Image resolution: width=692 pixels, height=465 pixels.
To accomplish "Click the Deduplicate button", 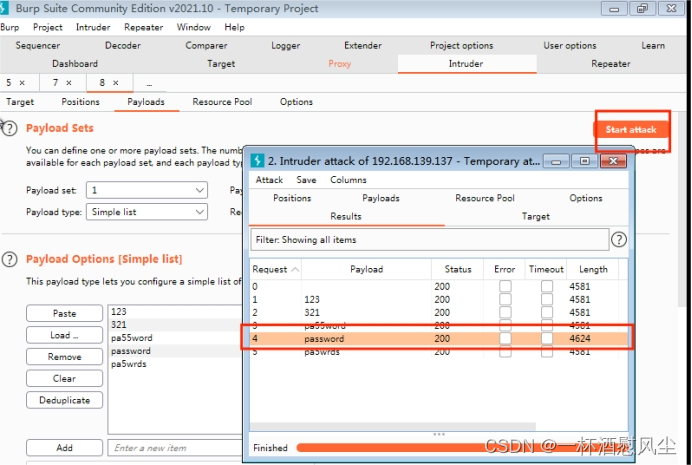I will coord(64,400).
